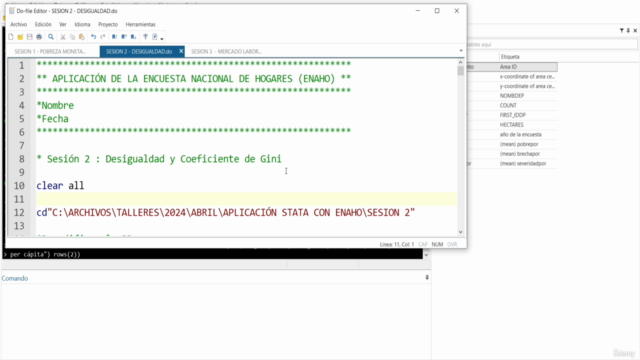This screenshot has height=360, width=640.
Task: Select the NOMBDEP variable row
Action: (512, 96)
